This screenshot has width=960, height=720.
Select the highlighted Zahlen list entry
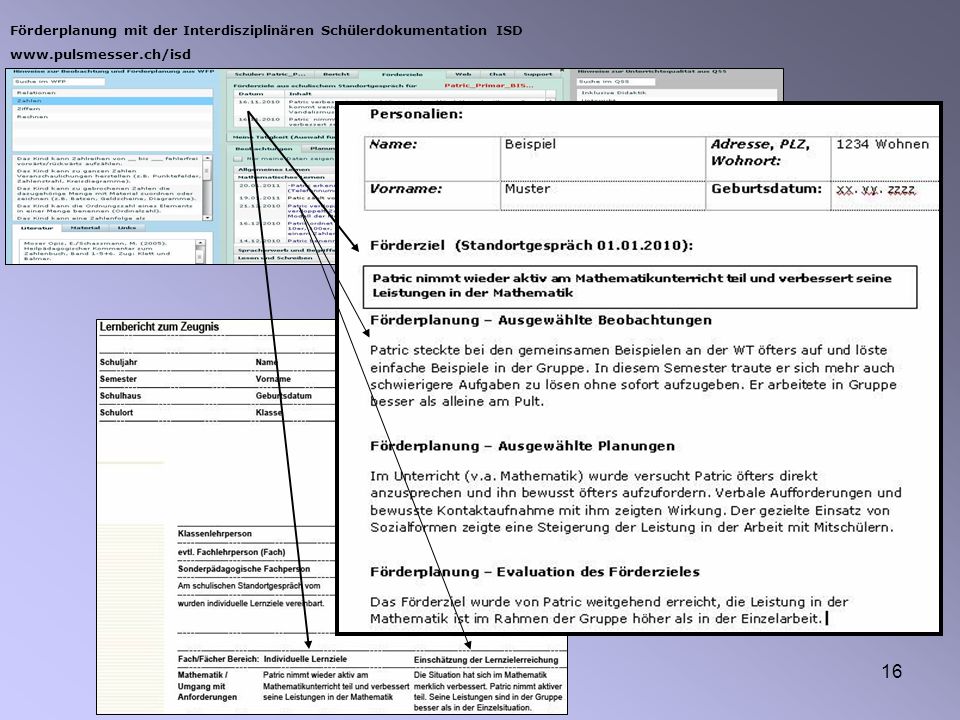point(113,100)
